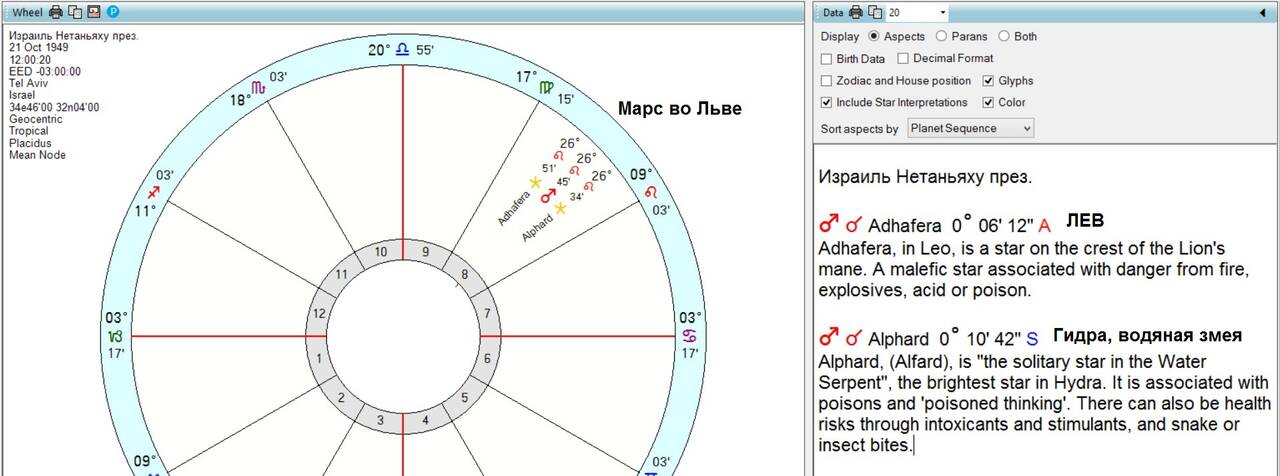Collapse the Data panel with the arrow

(x=1262, y=12)
